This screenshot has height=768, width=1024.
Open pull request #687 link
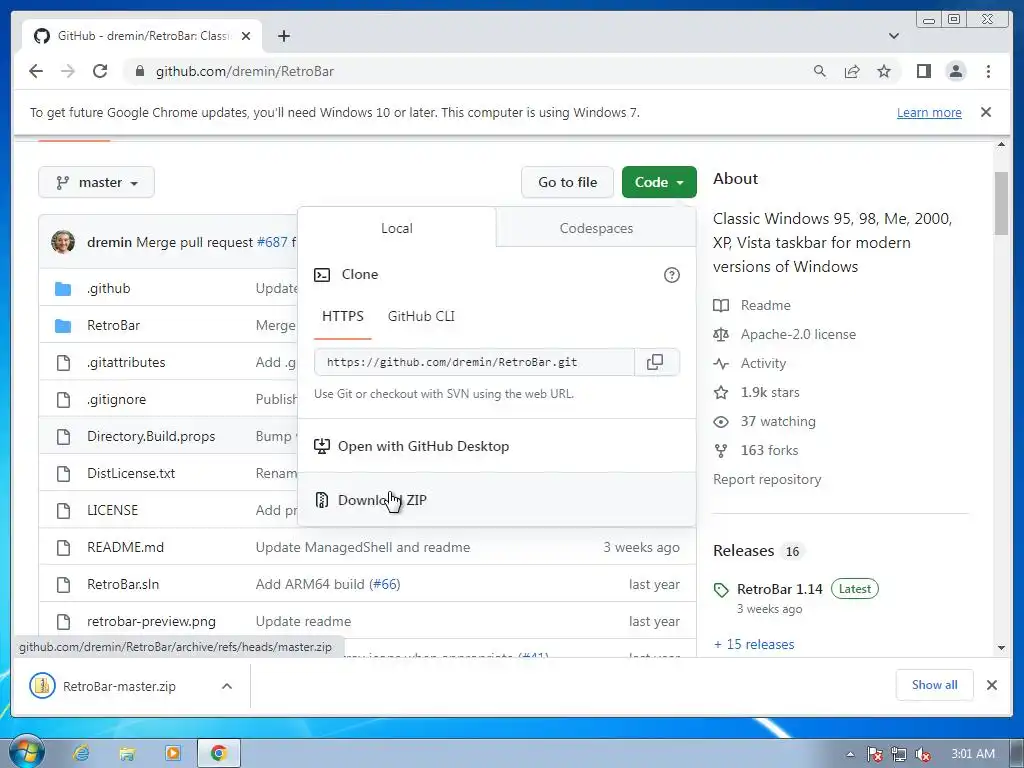tap(272, 242)
